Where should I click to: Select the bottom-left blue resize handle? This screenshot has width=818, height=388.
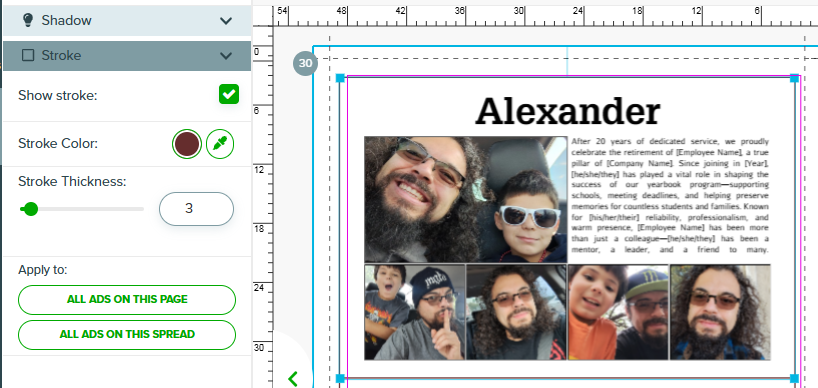(340, 378)
